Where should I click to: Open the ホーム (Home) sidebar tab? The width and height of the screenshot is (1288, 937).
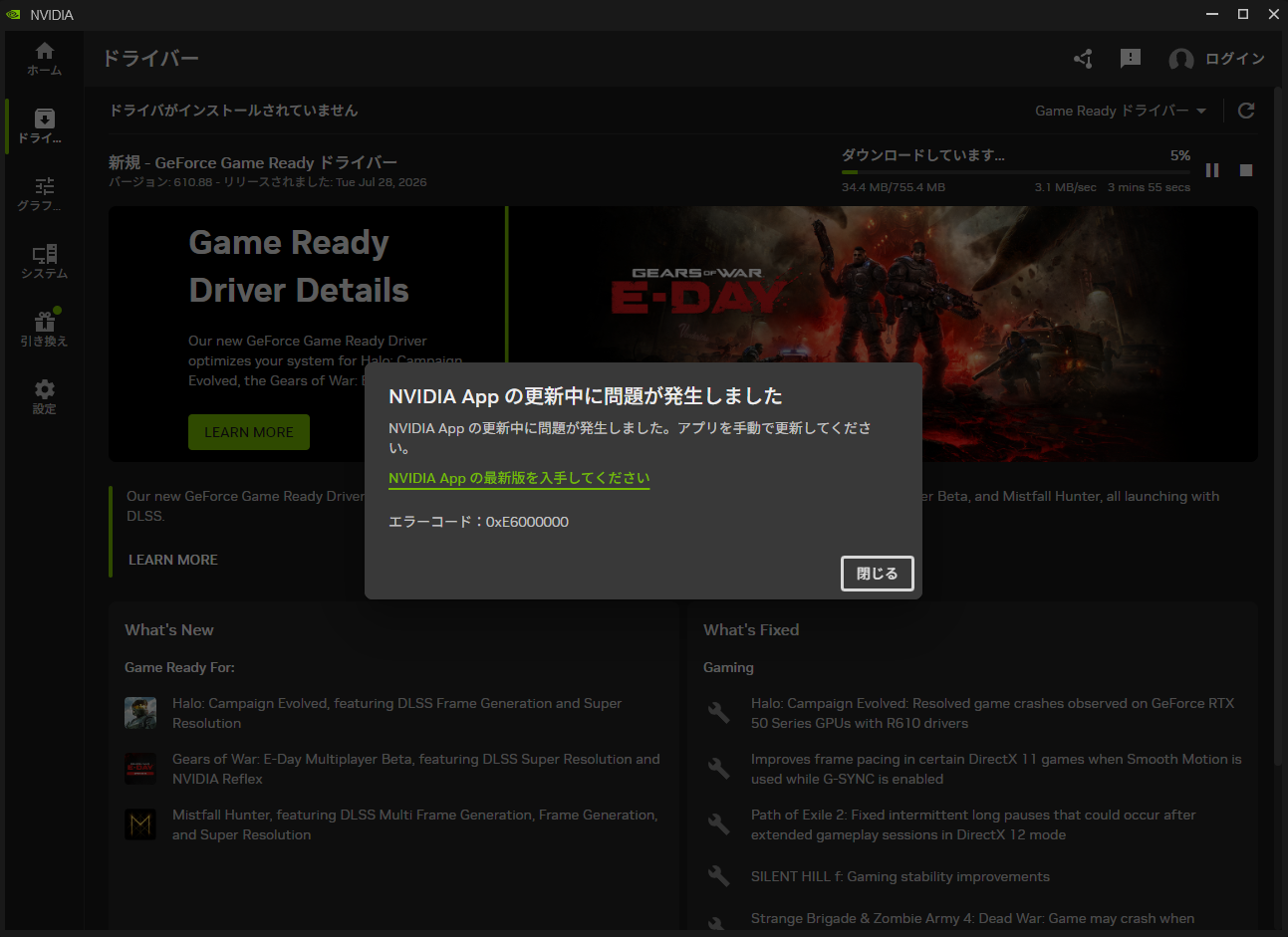44,59
